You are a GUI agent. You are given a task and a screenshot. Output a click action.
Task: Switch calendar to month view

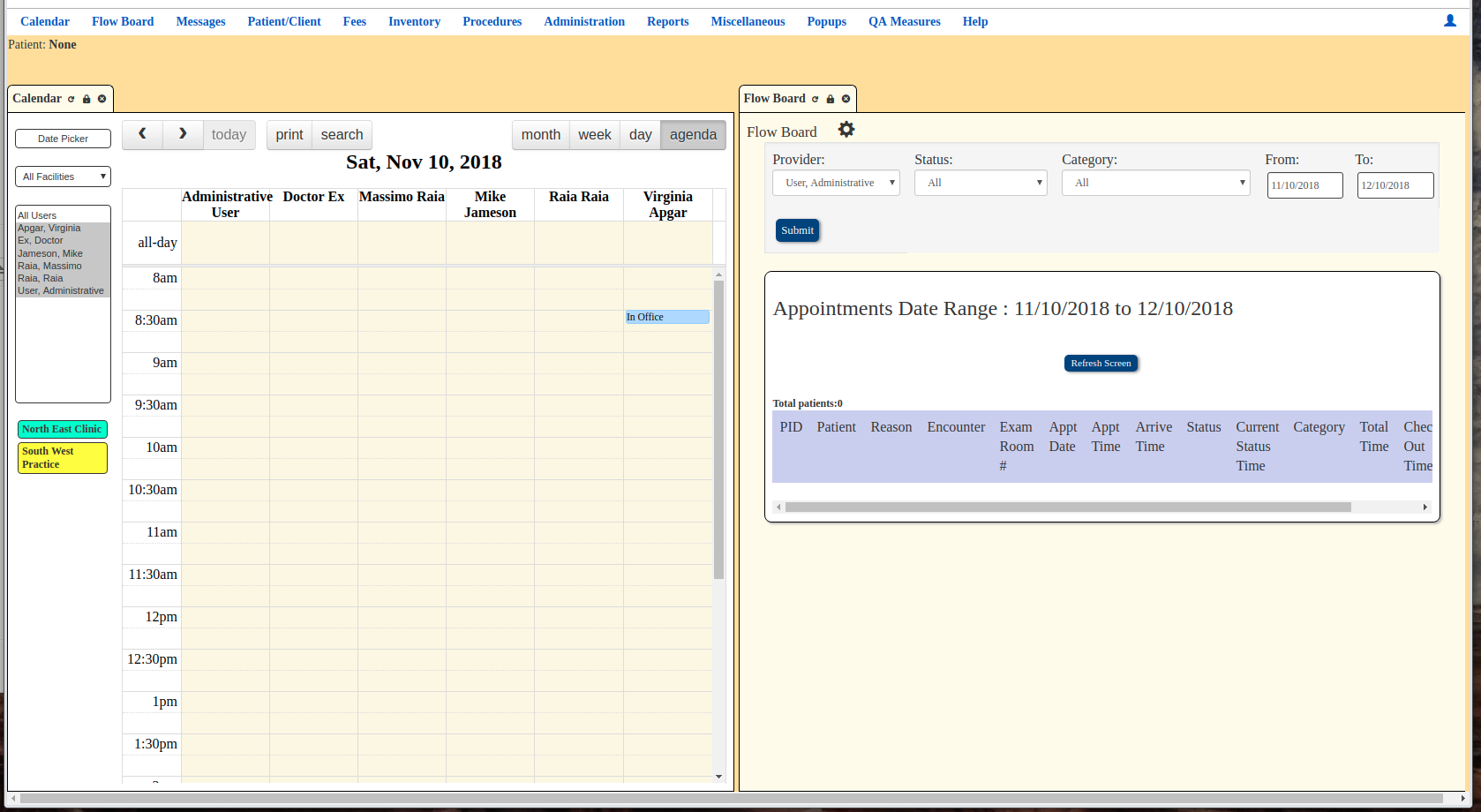pyautogui.click(x=541, y=134)
